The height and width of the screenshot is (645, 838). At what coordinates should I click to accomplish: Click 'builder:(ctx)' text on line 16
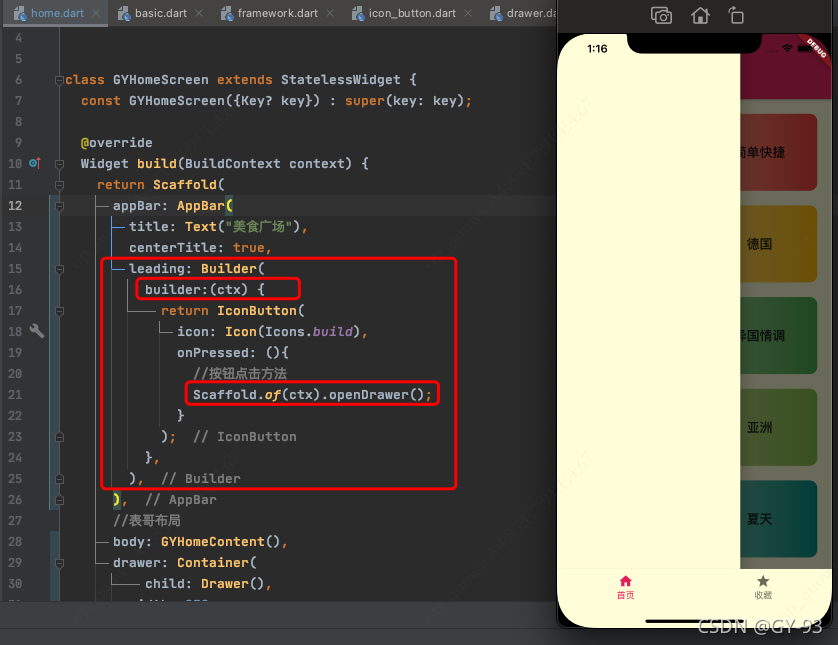[x=197, y=290]
